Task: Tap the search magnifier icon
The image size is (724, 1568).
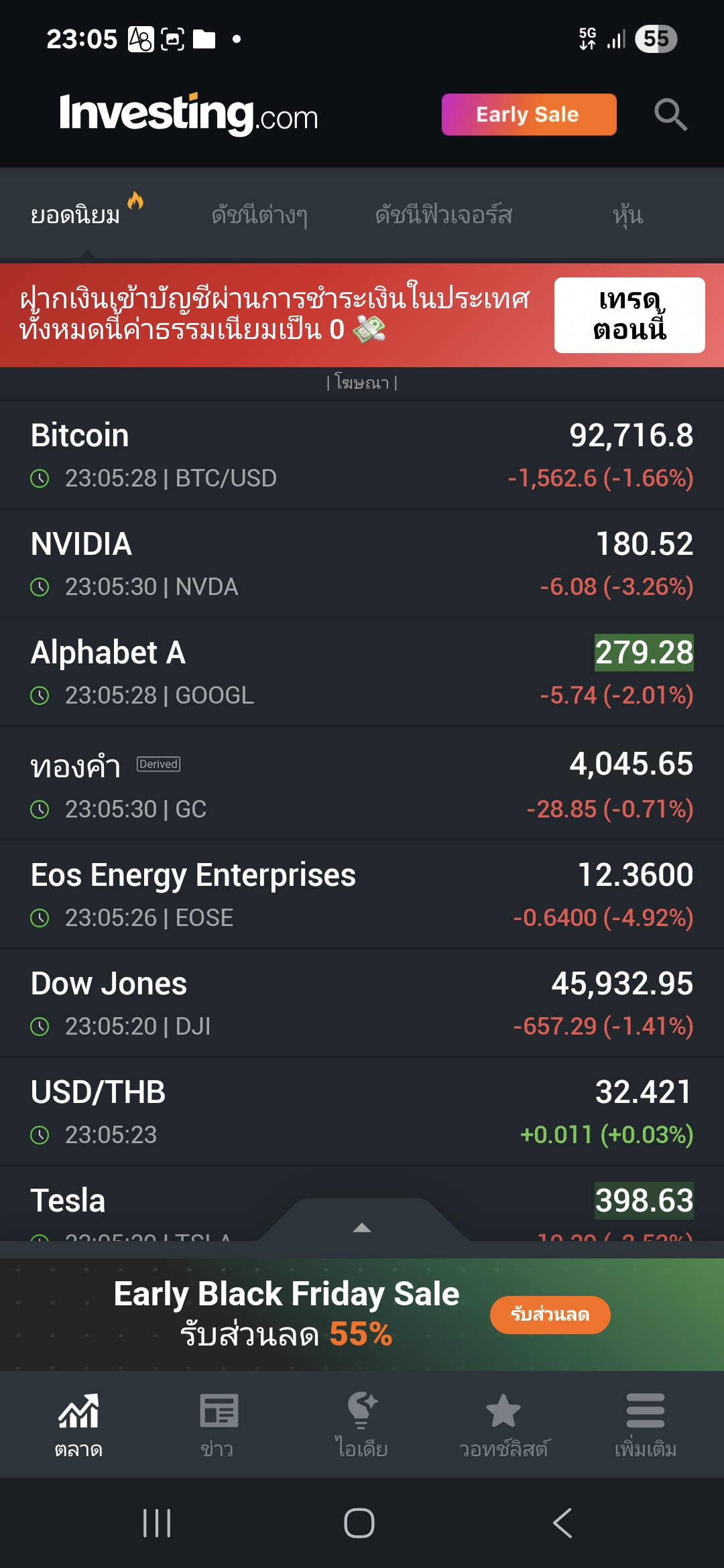Action: [670, 115]
